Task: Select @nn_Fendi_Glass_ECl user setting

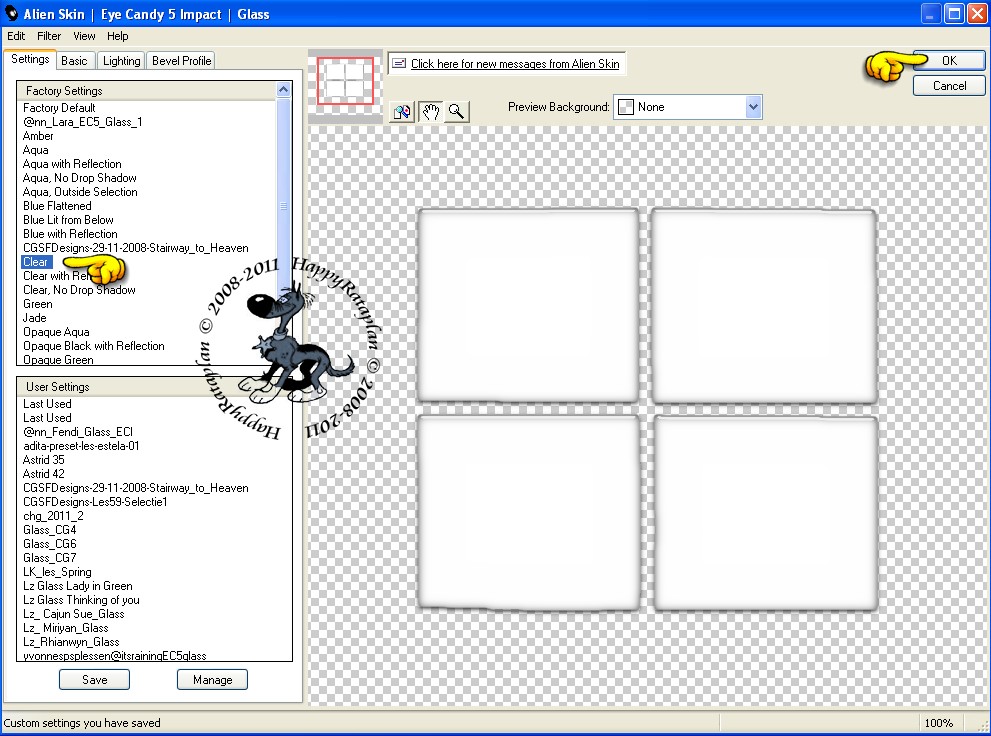Action: point(78,431)
